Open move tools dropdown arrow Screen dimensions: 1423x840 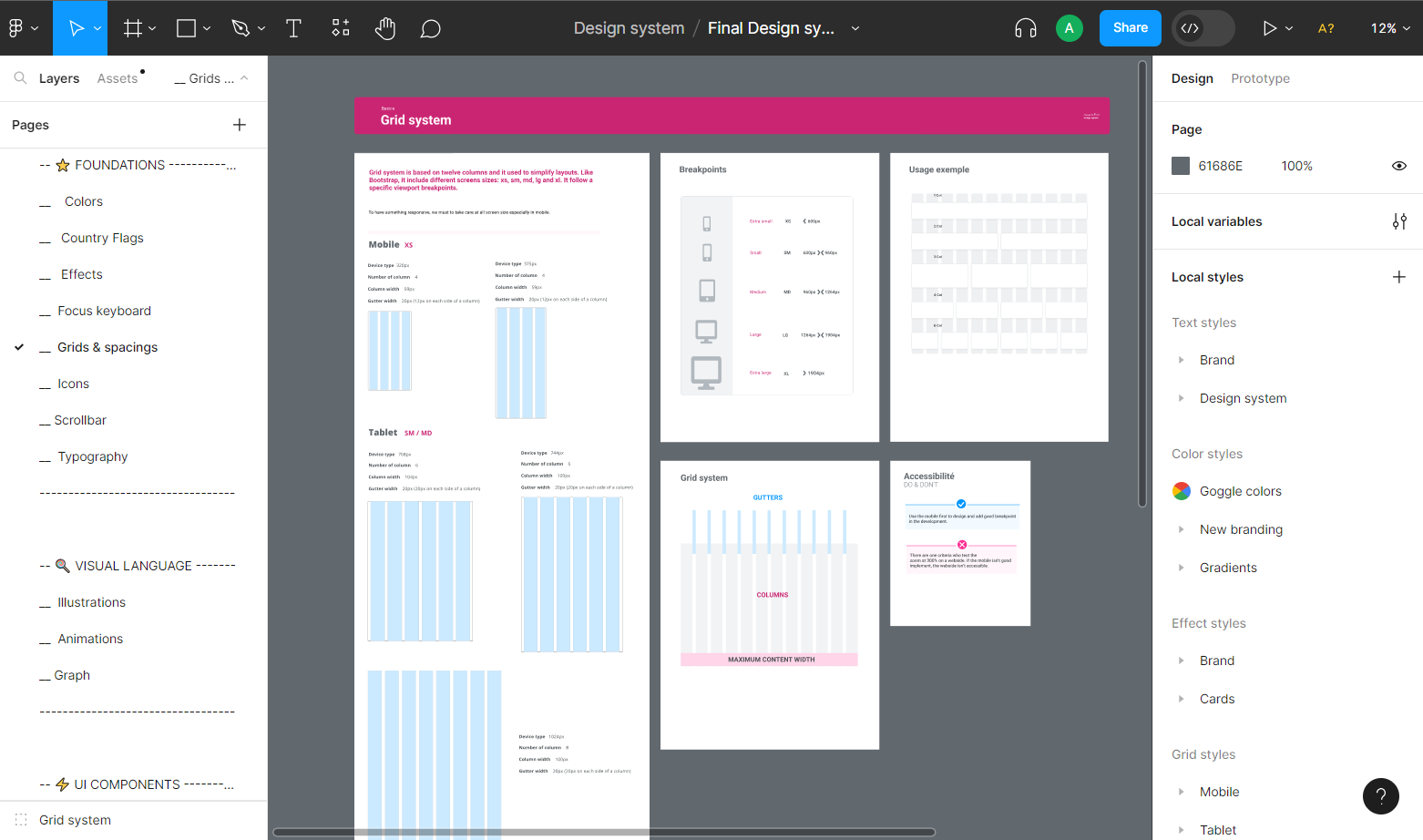(x=97, y=28)
